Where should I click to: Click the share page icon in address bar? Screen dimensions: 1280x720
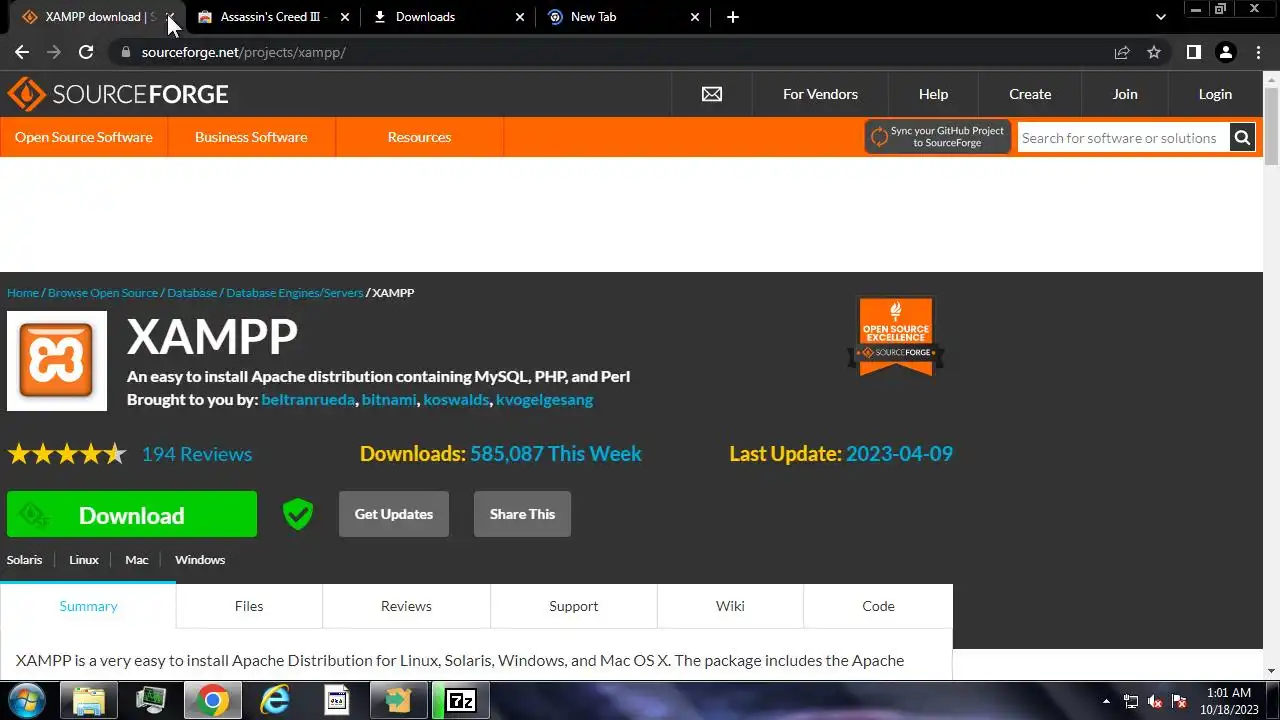click(x=1122, y=52)
